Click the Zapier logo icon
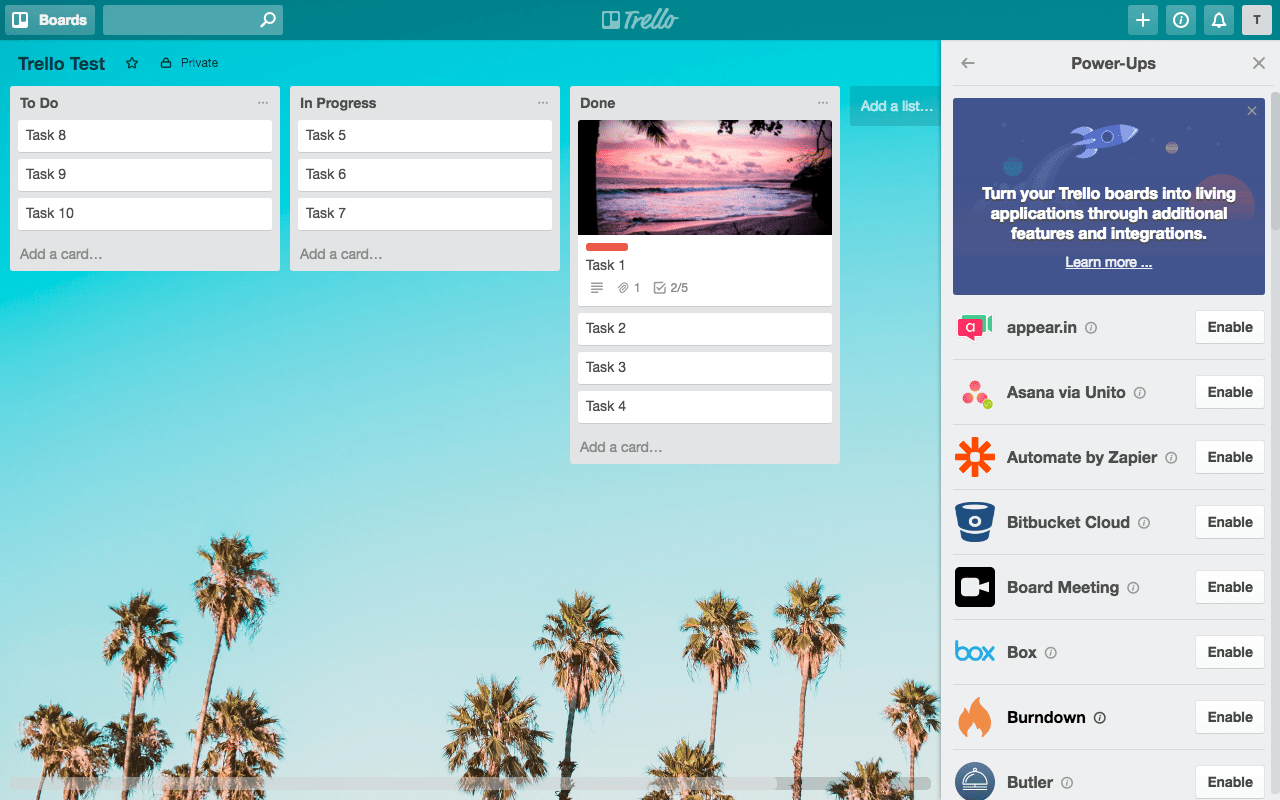1280x800 pixels. (975, 457)
